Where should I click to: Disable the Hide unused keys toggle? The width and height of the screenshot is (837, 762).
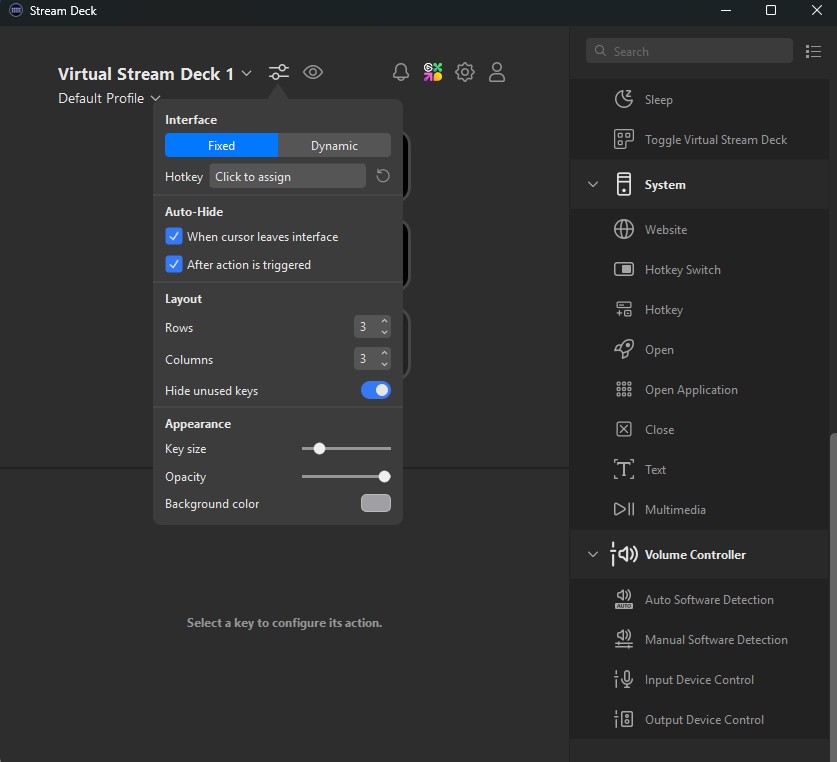click(376, 390)
